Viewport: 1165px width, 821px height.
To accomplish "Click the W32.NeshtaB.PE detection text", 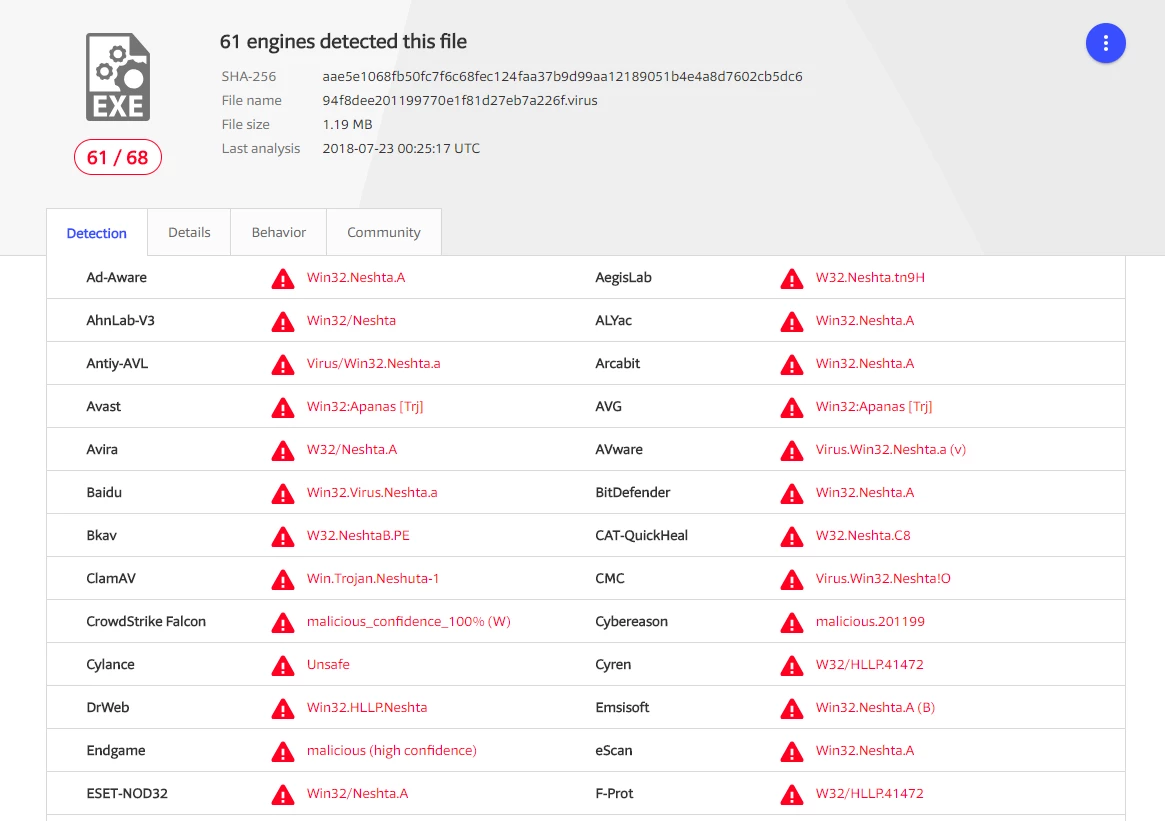I will click(x=358, y=536).
